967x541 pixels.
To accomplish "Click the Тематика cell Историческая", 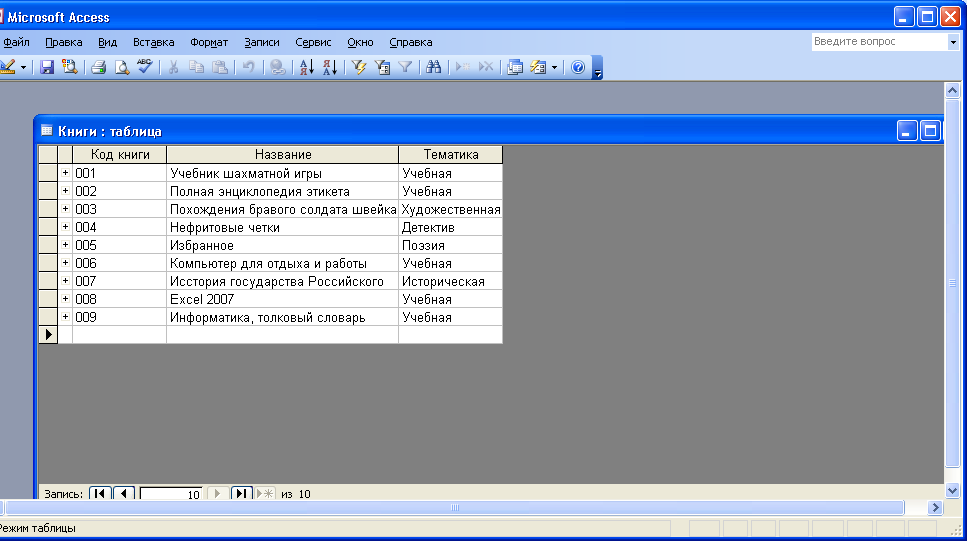I will pos(450,281).
